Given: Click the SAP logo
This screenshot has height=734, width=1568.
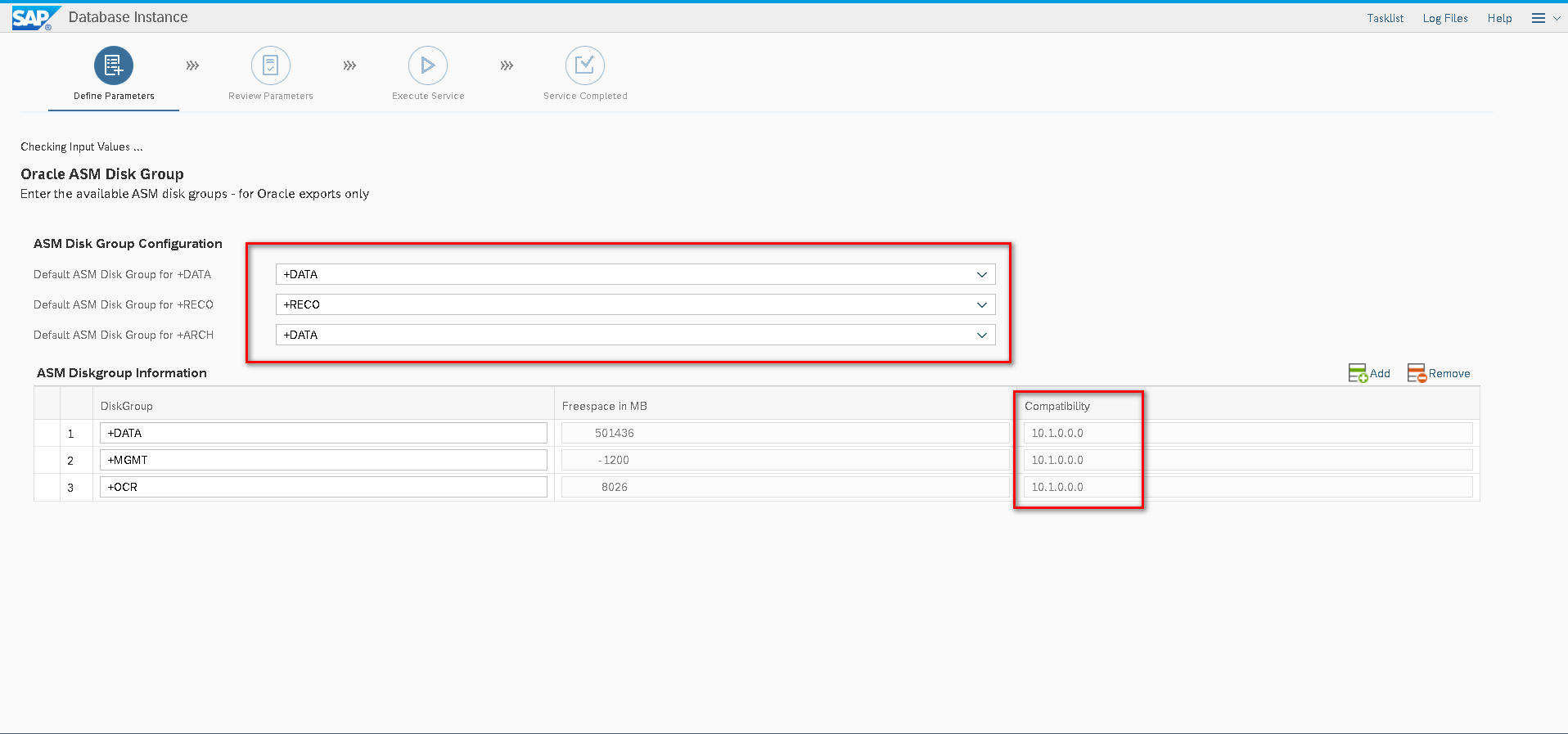Looking at the screenshot, I should point(35,17).
